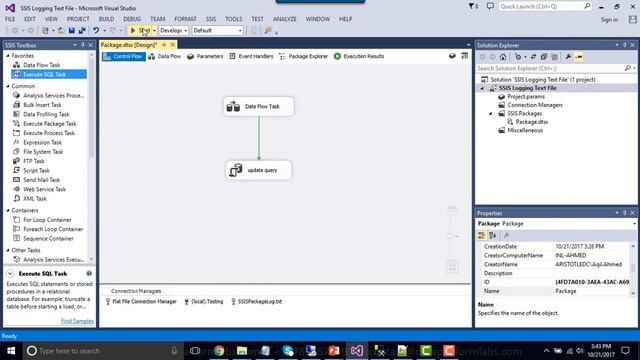
Task: Click the feedback speech bubble icon
Action: pyautogui.click(x=490, y=7)
